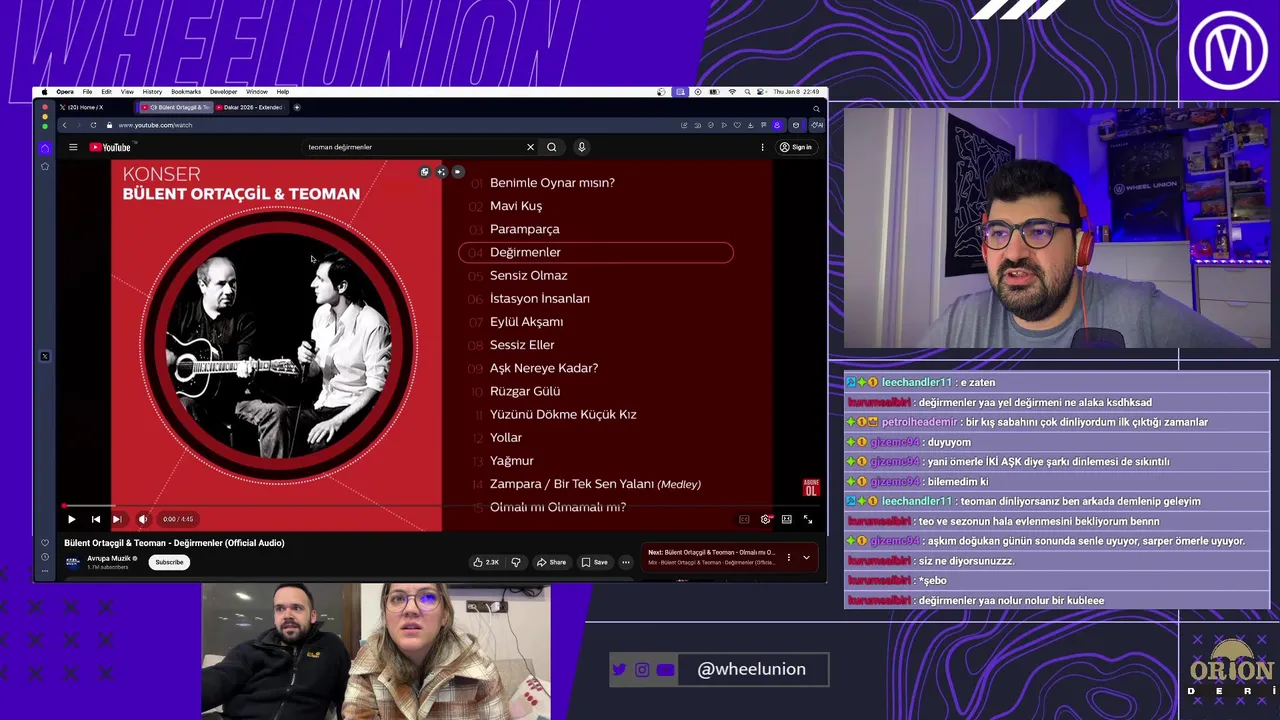Switch to the Dakar 2026 Extended tab
This screenshot has width=1280, height=720.
[x=250, y=107]
